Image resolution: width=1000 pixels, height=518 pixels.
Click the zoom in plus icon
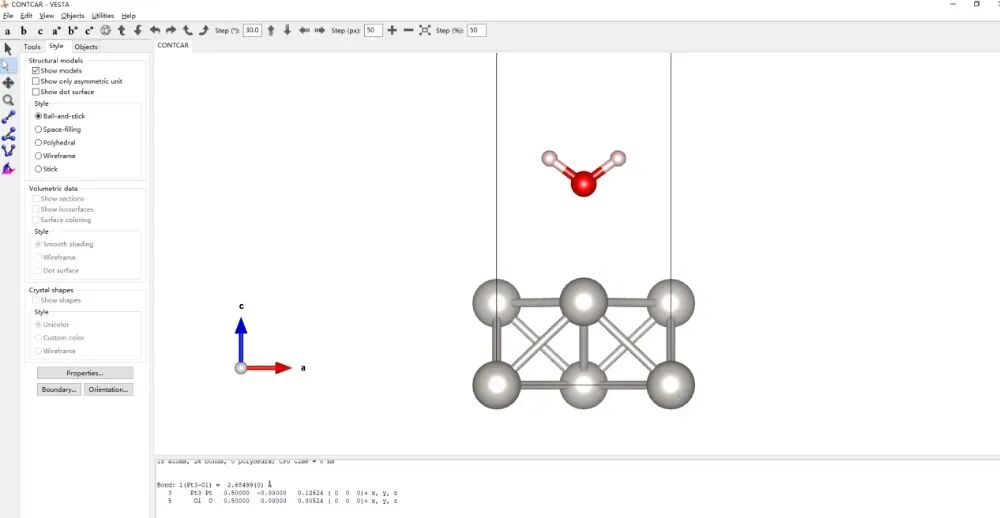[392, 31]
